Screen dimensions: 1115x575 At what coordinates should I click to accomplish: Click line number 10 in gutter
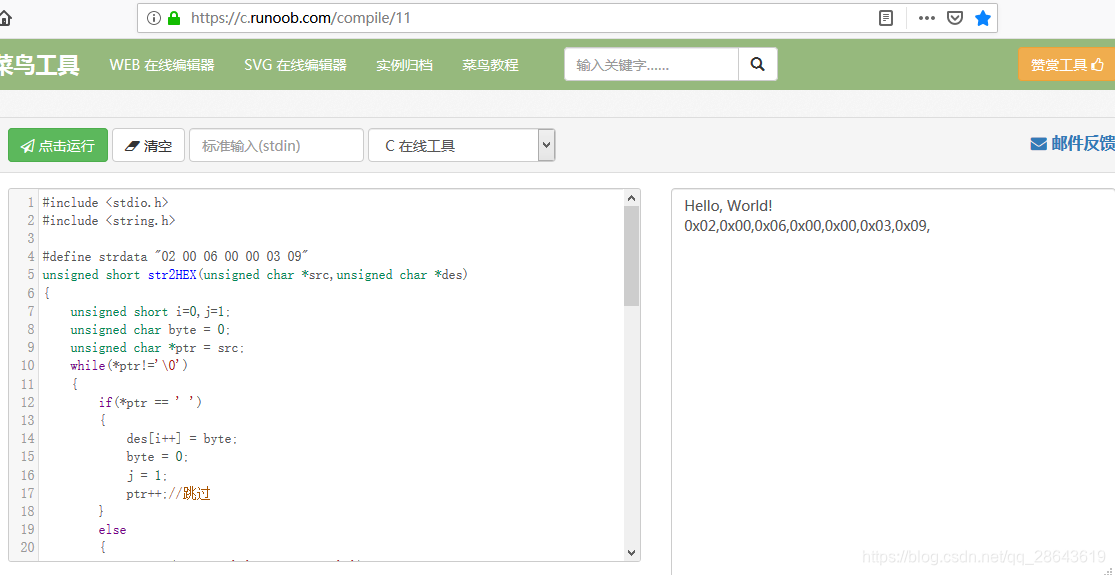[x=27, y=366]
